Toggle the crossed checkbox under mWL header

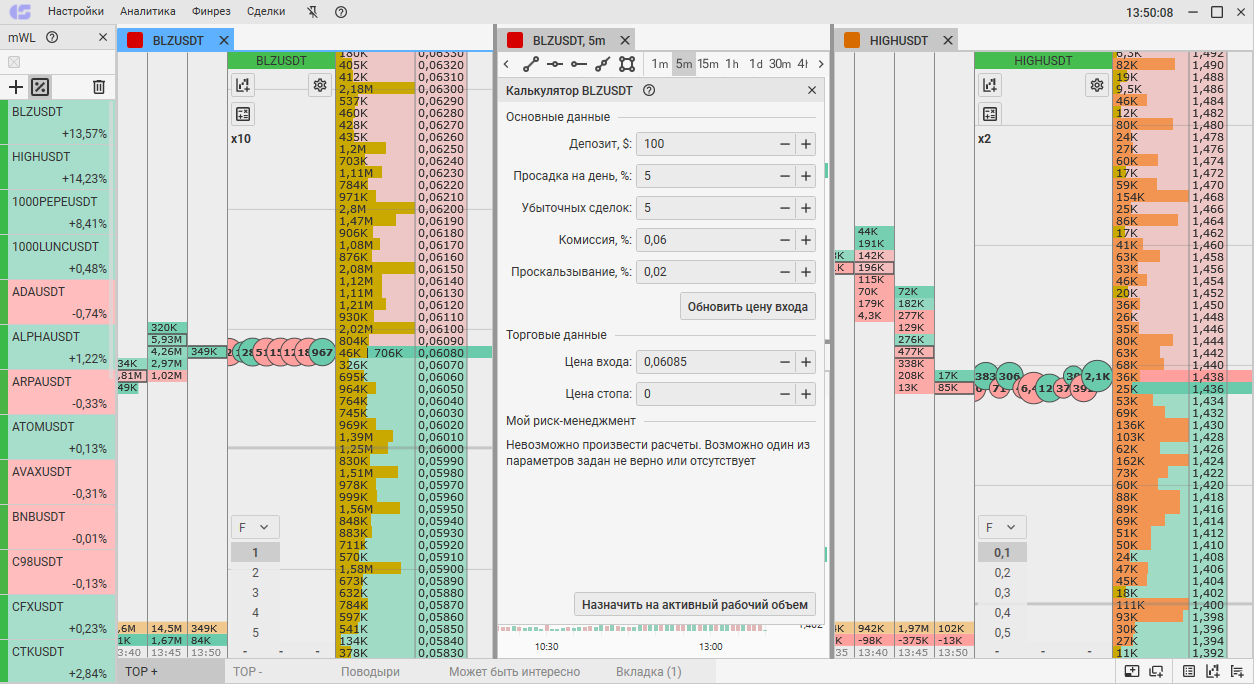point(14,62)
